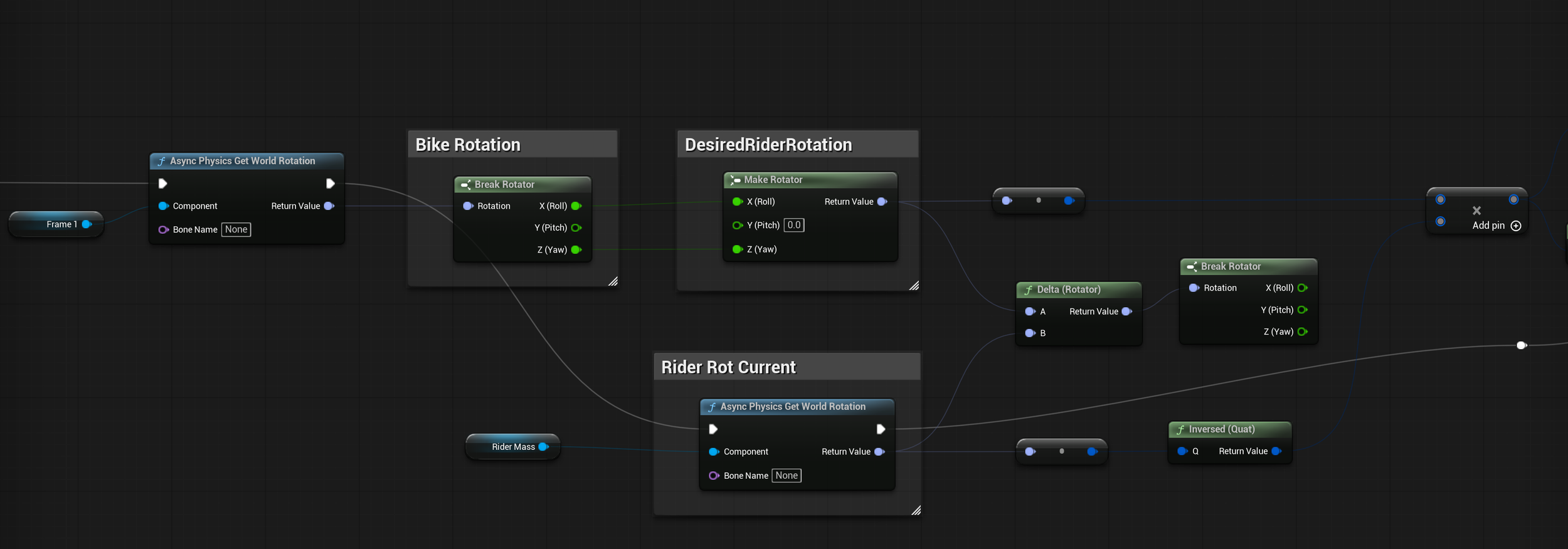Click the Make Rotator node header
1568x549 pixels.
point(810,180)
